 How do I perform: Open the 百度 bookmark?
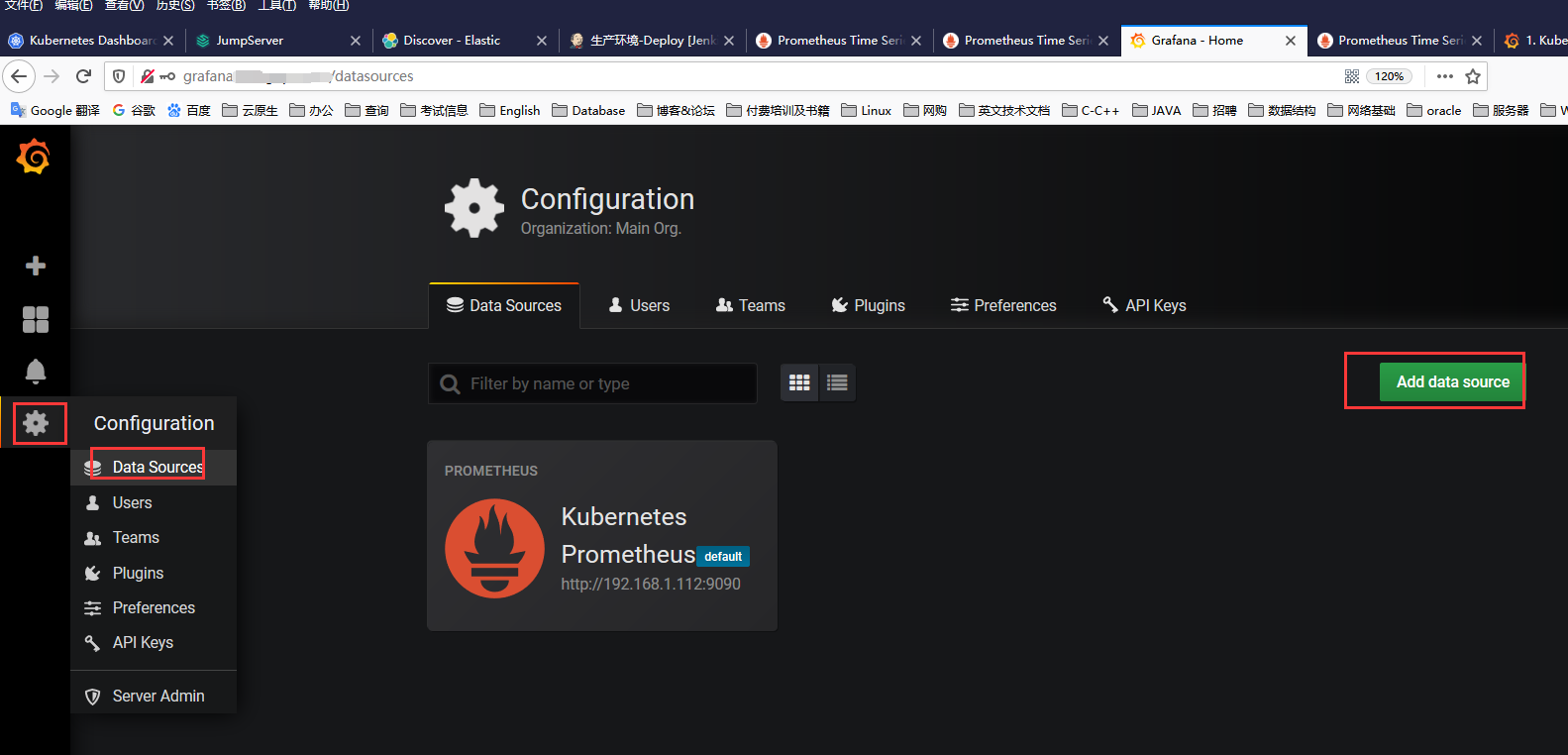tap(189, 110)
